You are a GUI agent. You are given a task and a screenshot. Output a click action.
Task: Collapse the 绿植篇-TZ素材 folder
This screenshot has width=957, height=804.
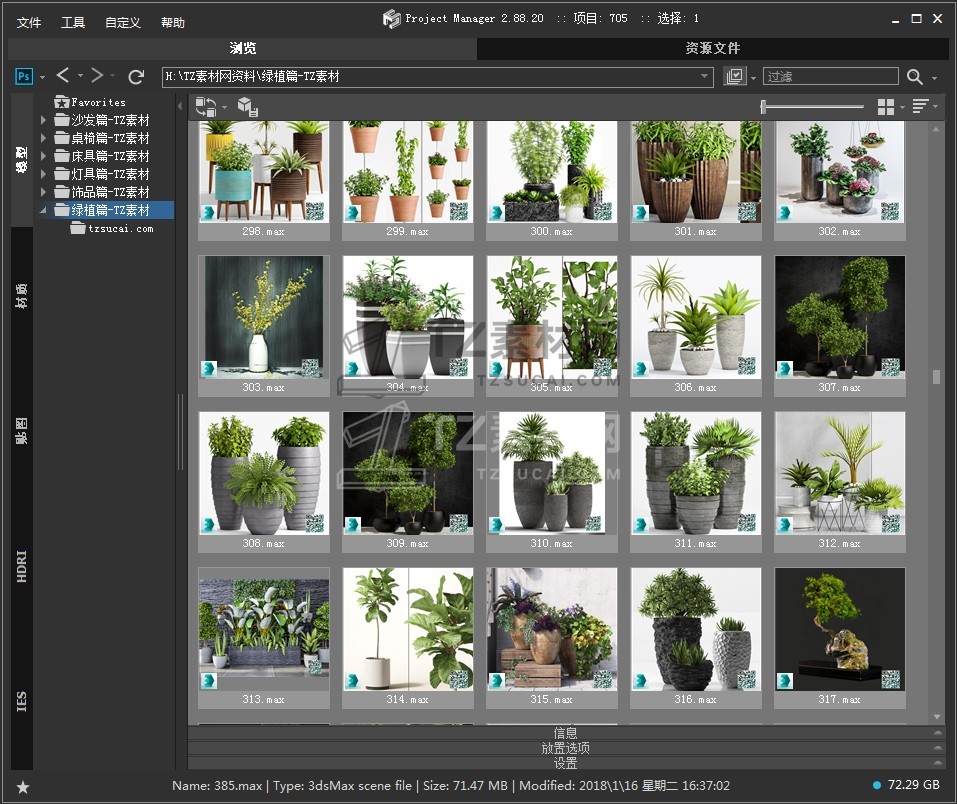coord(43,211)
